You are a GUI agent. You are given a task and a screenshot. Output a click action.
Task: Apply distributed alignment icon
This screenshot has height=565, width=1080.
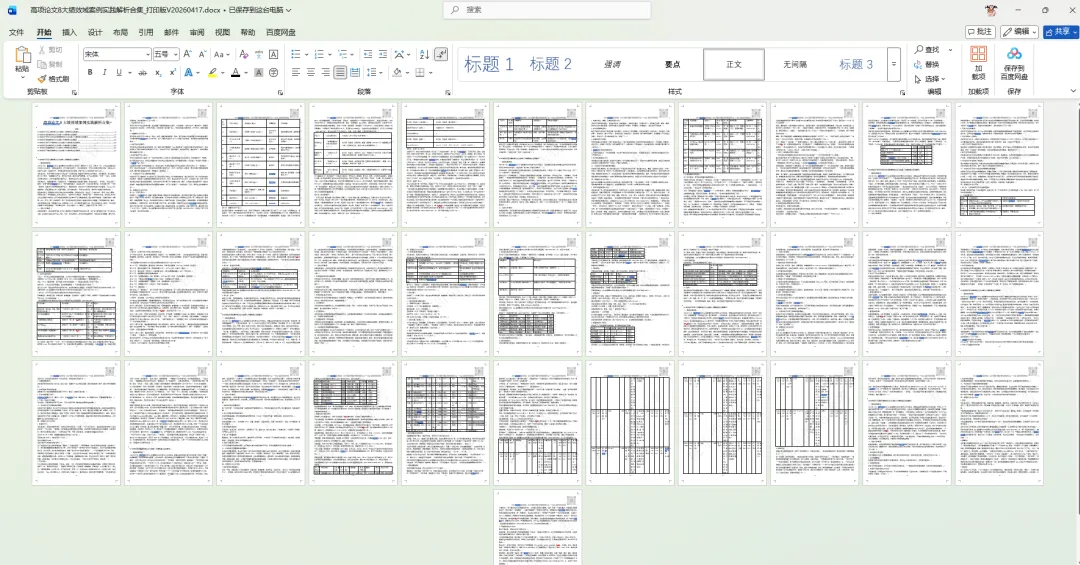coord(355,72)
